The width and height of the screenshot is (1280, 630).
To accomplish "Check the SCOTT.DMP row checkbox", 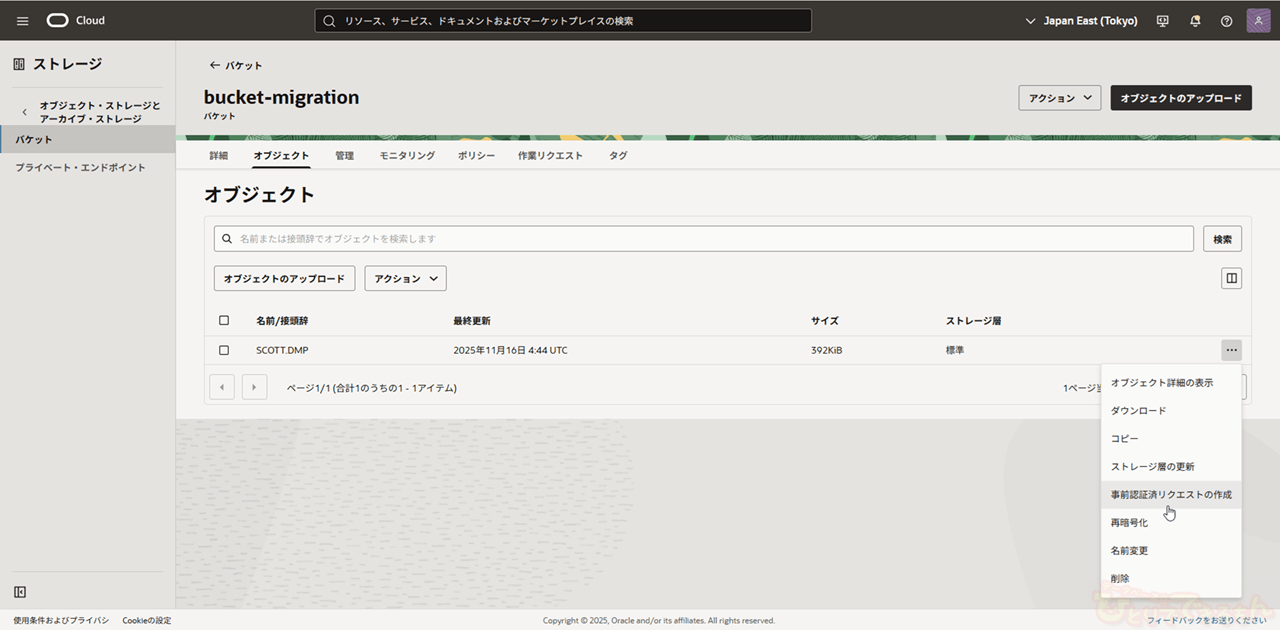I will click(x=224, y=350).
